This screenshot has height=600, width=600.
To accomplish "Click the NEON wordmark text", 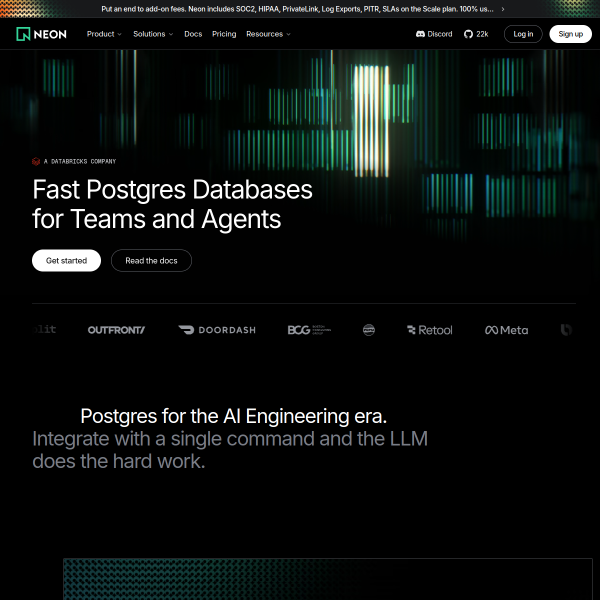I will tap(50, 34).
